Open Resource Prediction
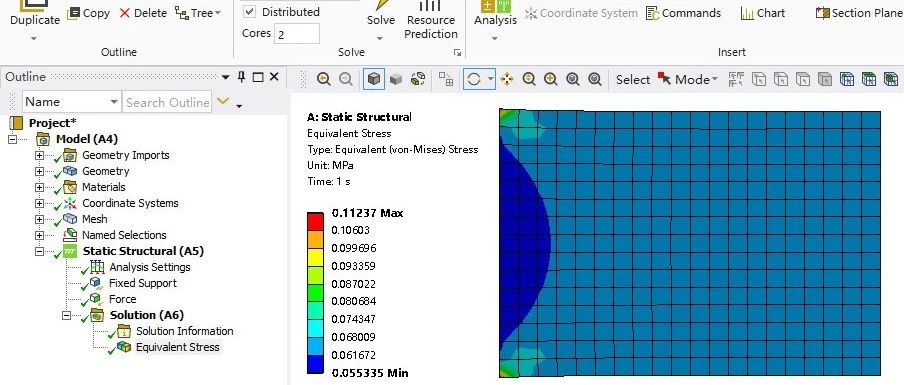Image resolution: width=904 pixels, height=385 pixels. tap(430, 20)
